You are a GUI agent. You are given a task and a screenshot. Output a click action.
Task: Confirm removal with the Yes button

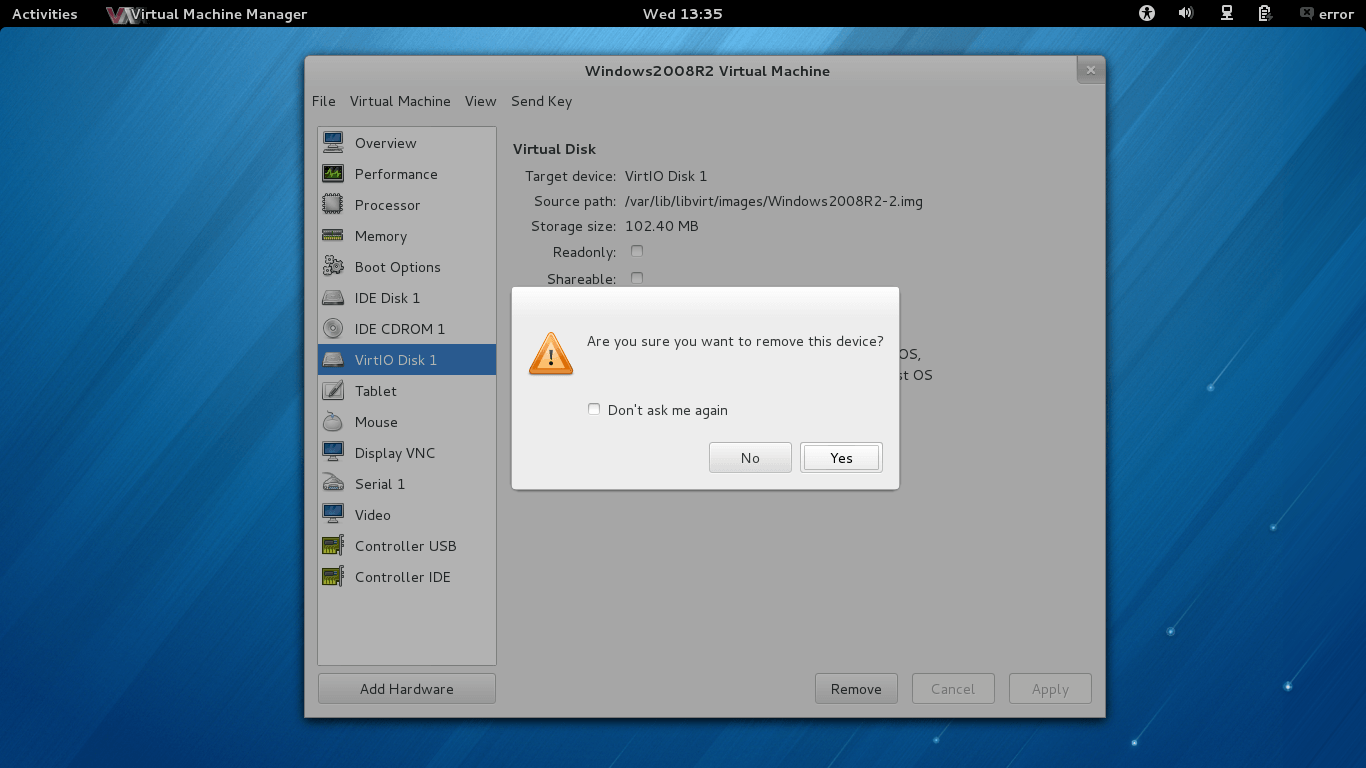pos(841,457)
